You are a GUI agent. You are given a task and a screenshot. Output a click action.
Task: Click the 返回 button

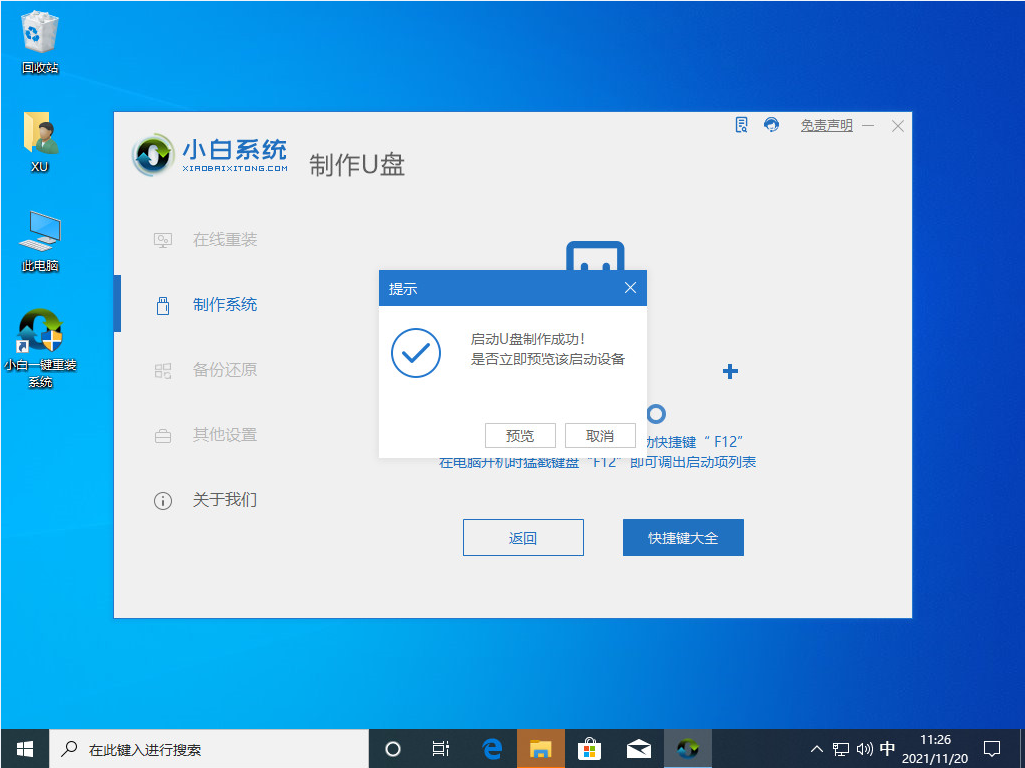(x=523, y=537)
